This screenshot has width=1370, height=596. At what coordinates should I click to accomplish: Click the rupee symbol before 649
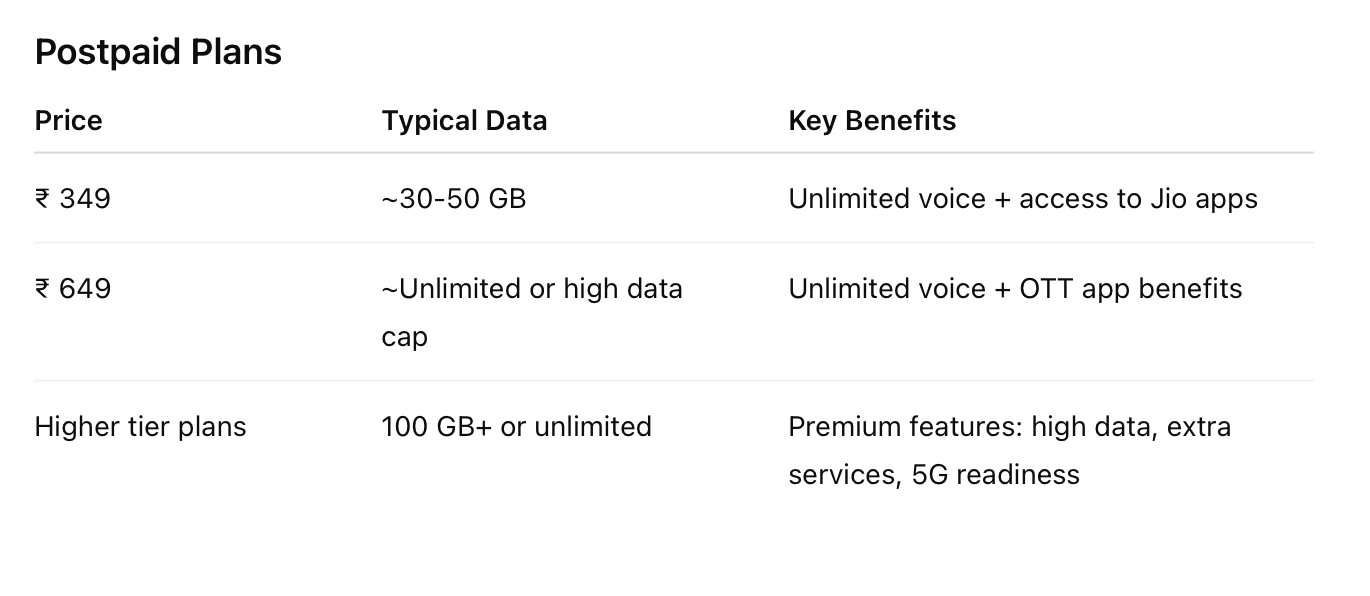[x=42, y=289]
